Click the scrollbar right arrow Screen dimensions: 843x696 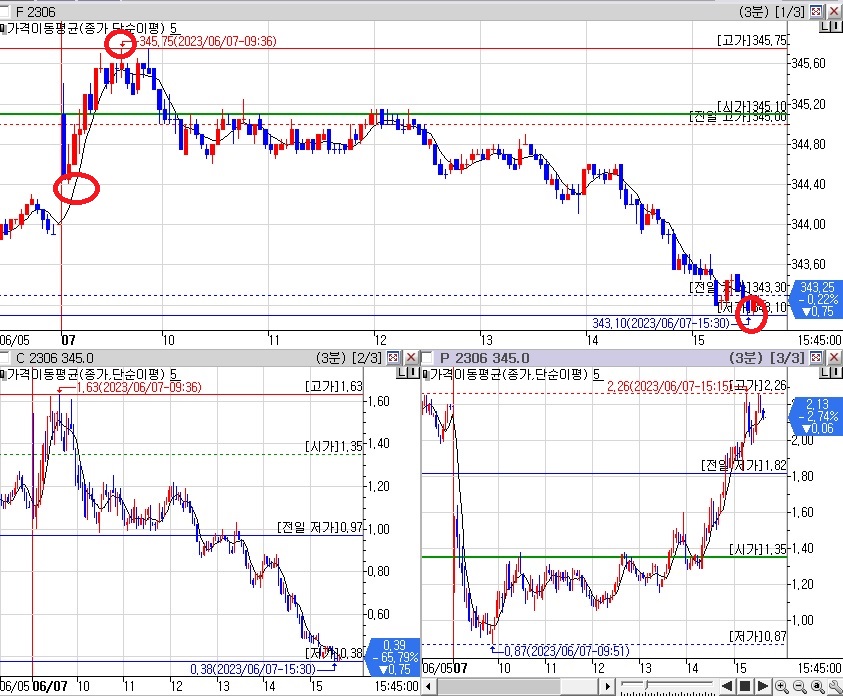[x=608, y=686]
